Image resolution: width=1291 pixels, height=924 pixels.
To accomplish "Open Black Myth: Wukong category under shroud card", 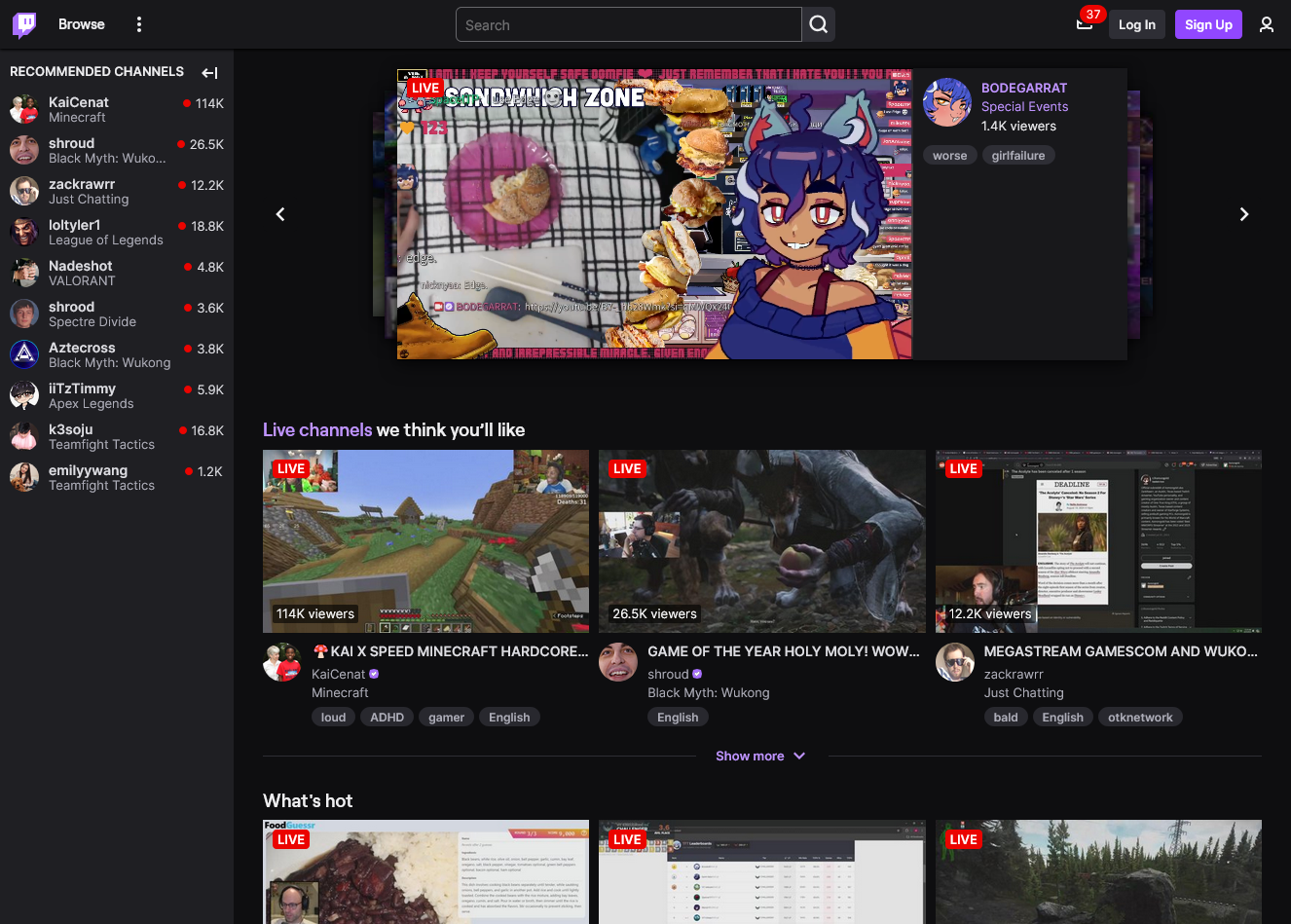I will [x=709, y=693].
